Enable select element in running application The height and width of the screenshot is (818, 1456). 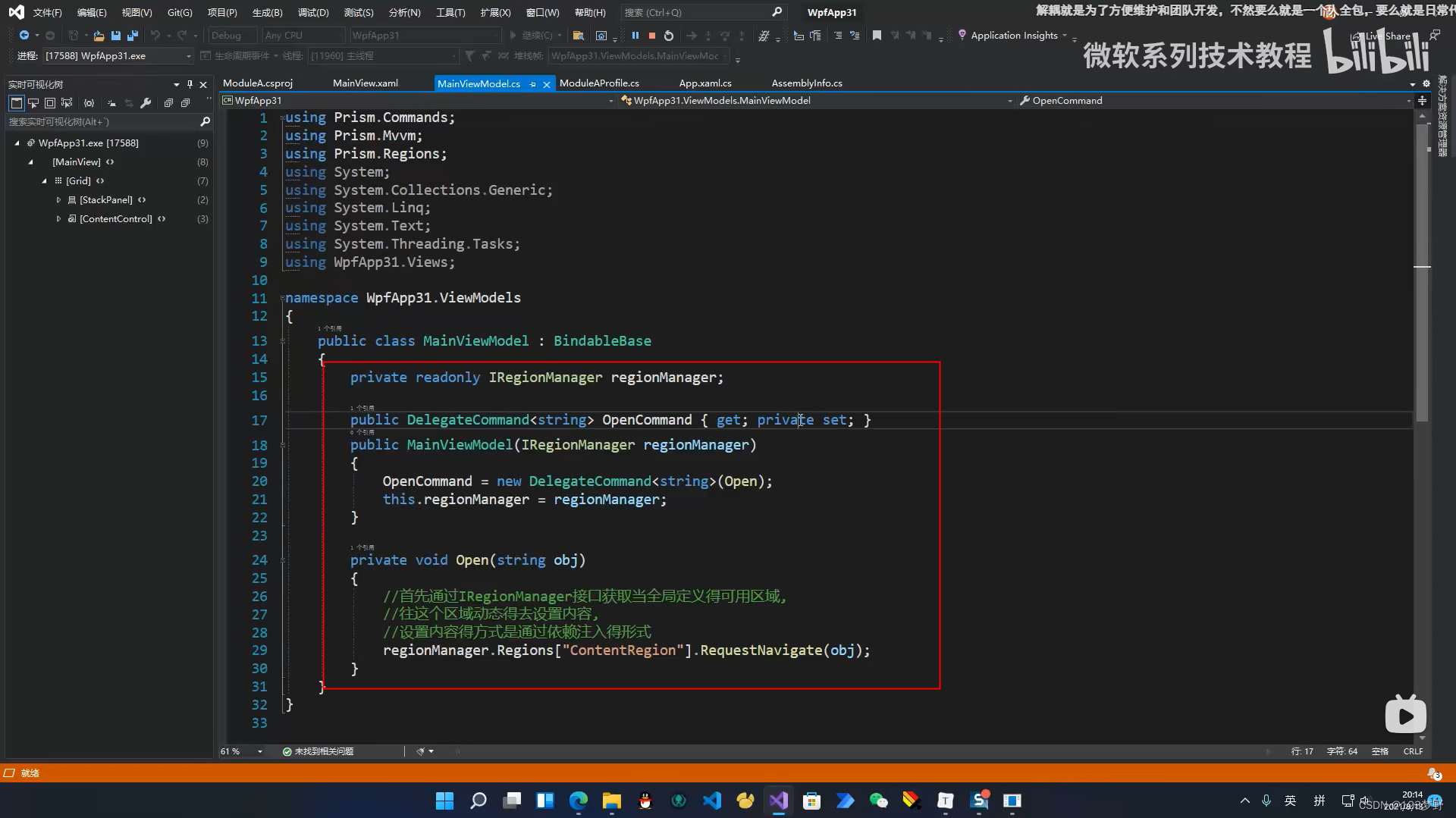[33, 103]
